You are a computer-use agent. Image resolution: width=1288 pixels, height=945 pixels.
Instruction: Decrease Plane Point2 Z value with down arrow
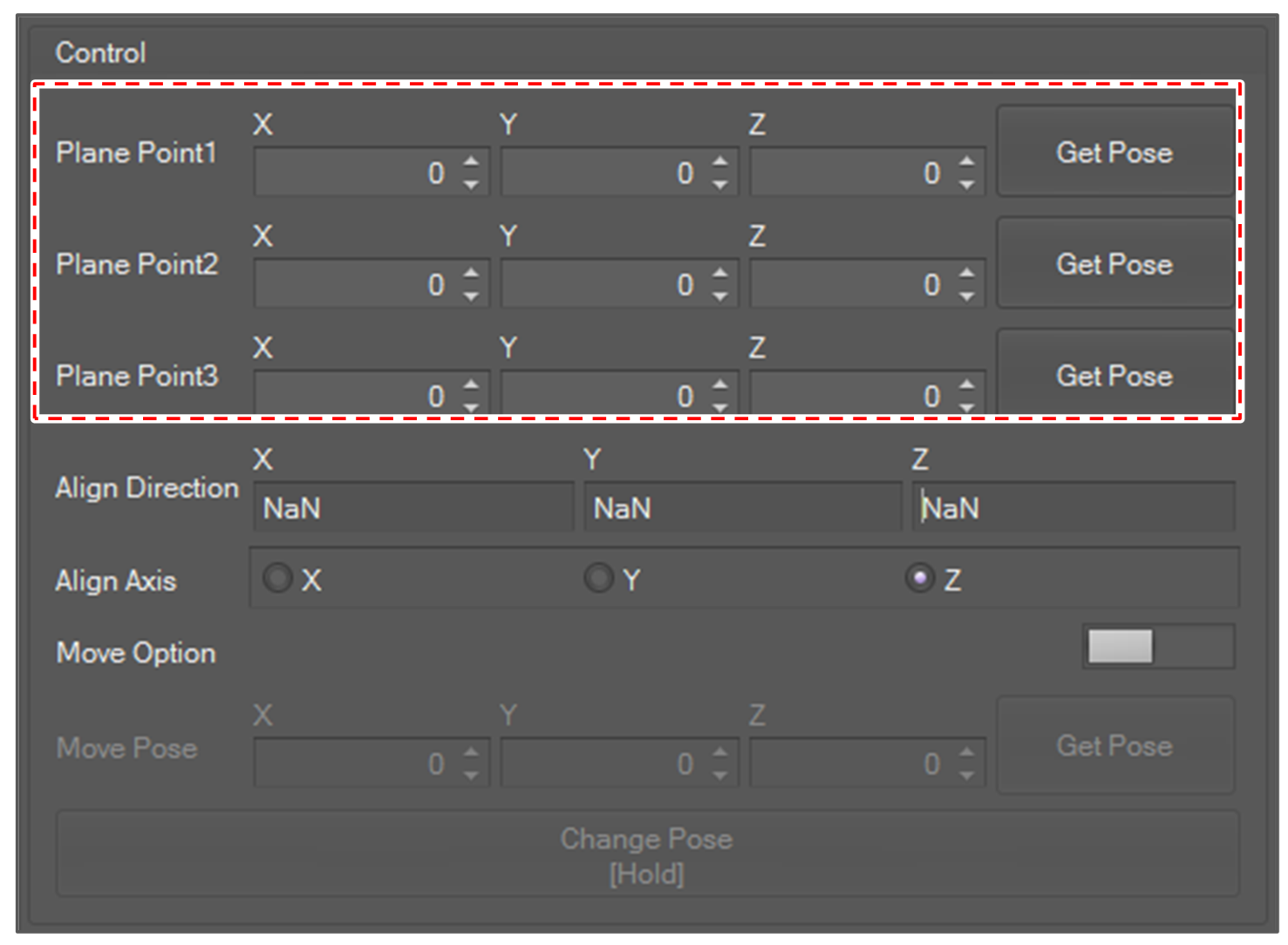pyautogui.click(x=966, y=296)
